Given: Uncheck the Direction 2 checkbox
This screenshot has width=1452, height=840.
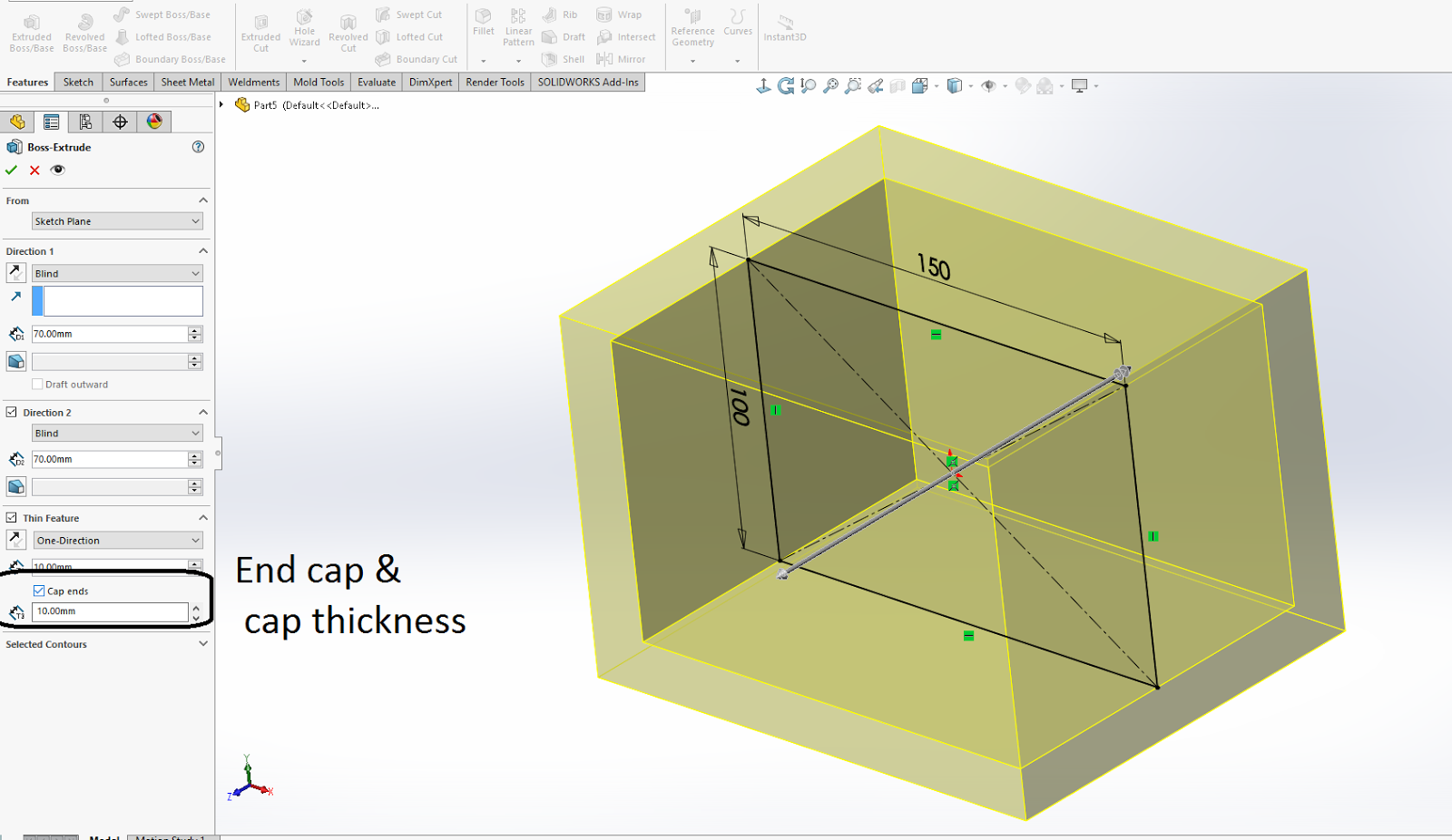Looking at the screenshot, I should [x=13, y=412].
